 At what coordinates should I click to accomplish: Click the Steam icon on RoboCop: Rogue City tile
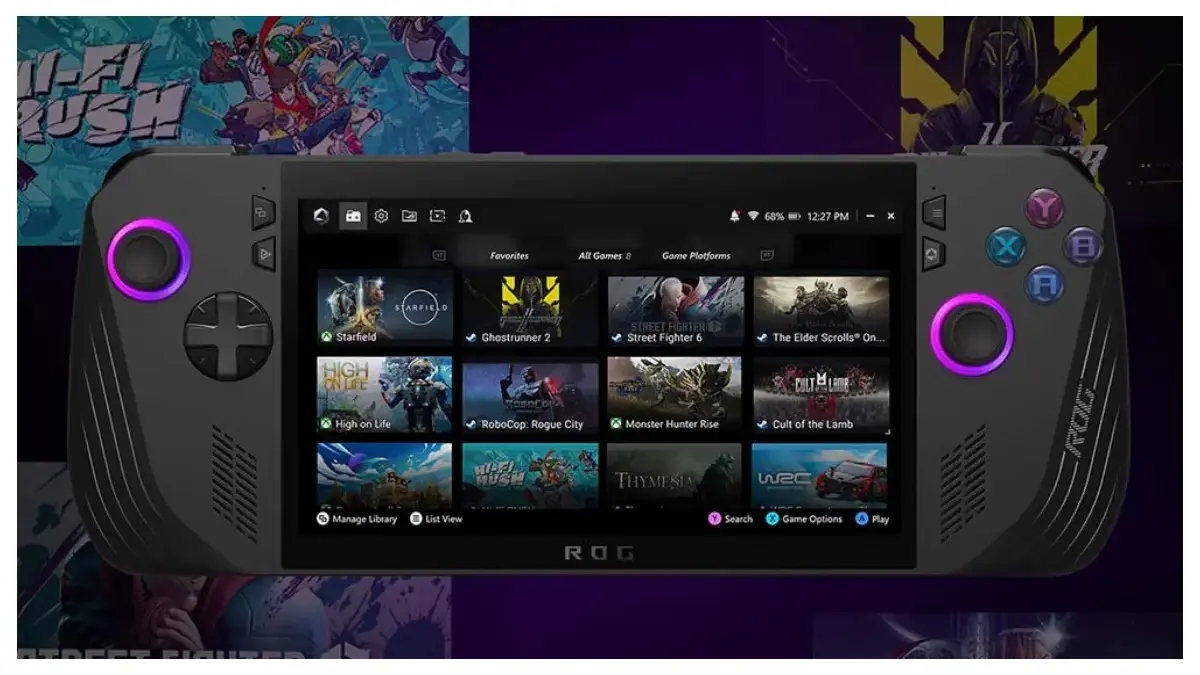[472, 425]
